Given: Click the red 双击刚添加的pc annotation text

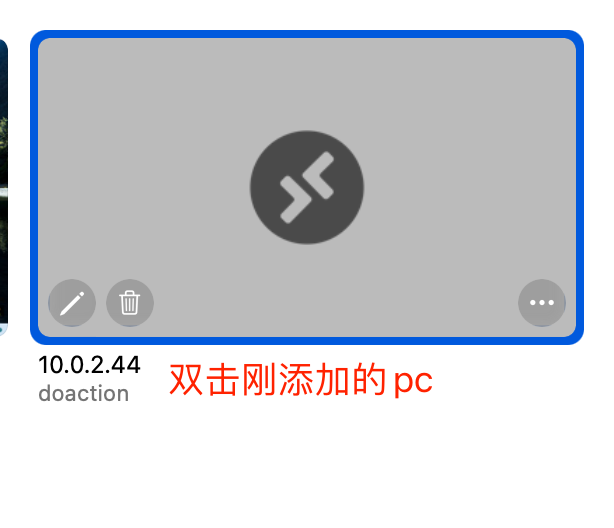Looking at the screenshot, I should (301, 380).
